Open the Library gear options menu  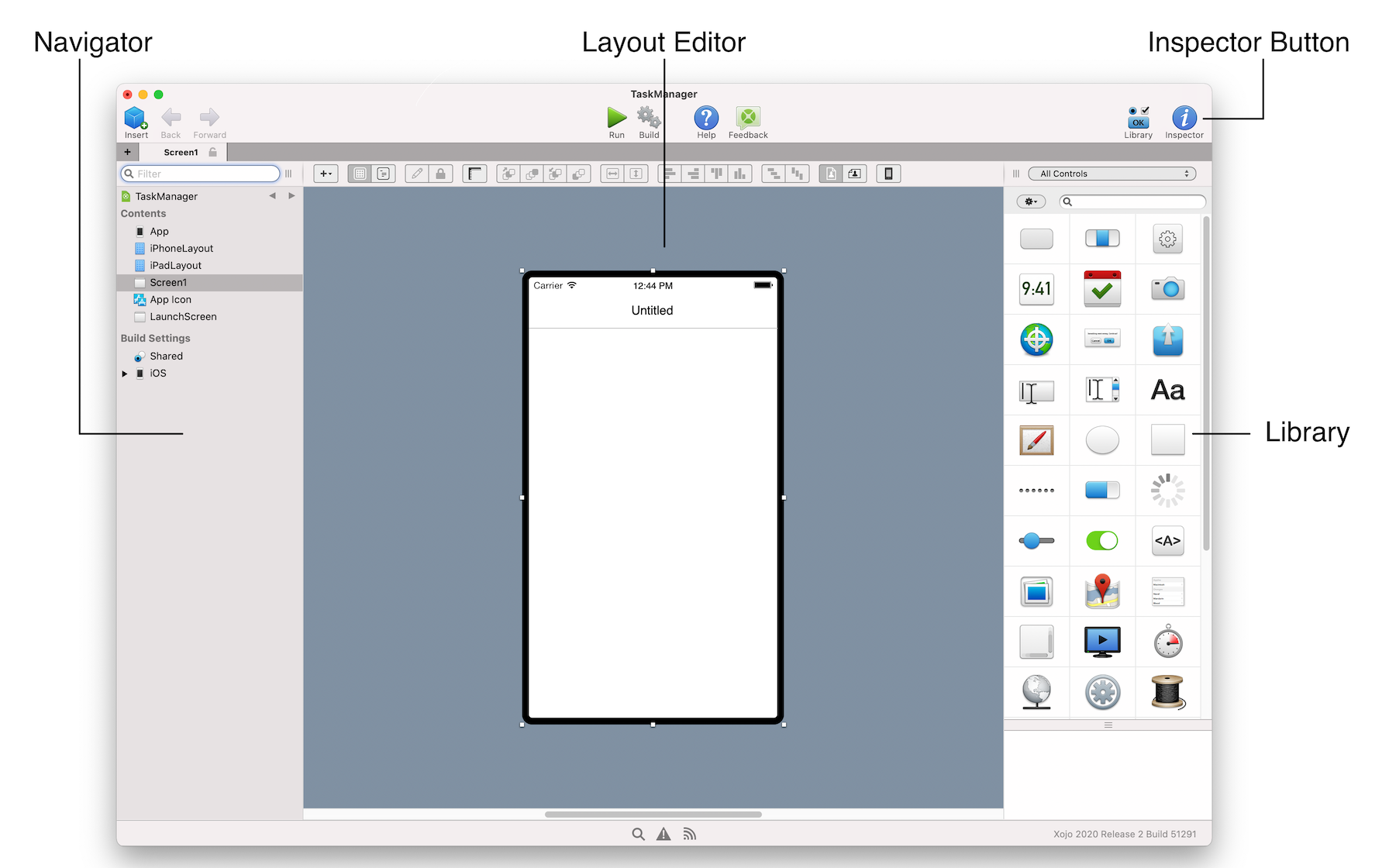click(1031, 201)
